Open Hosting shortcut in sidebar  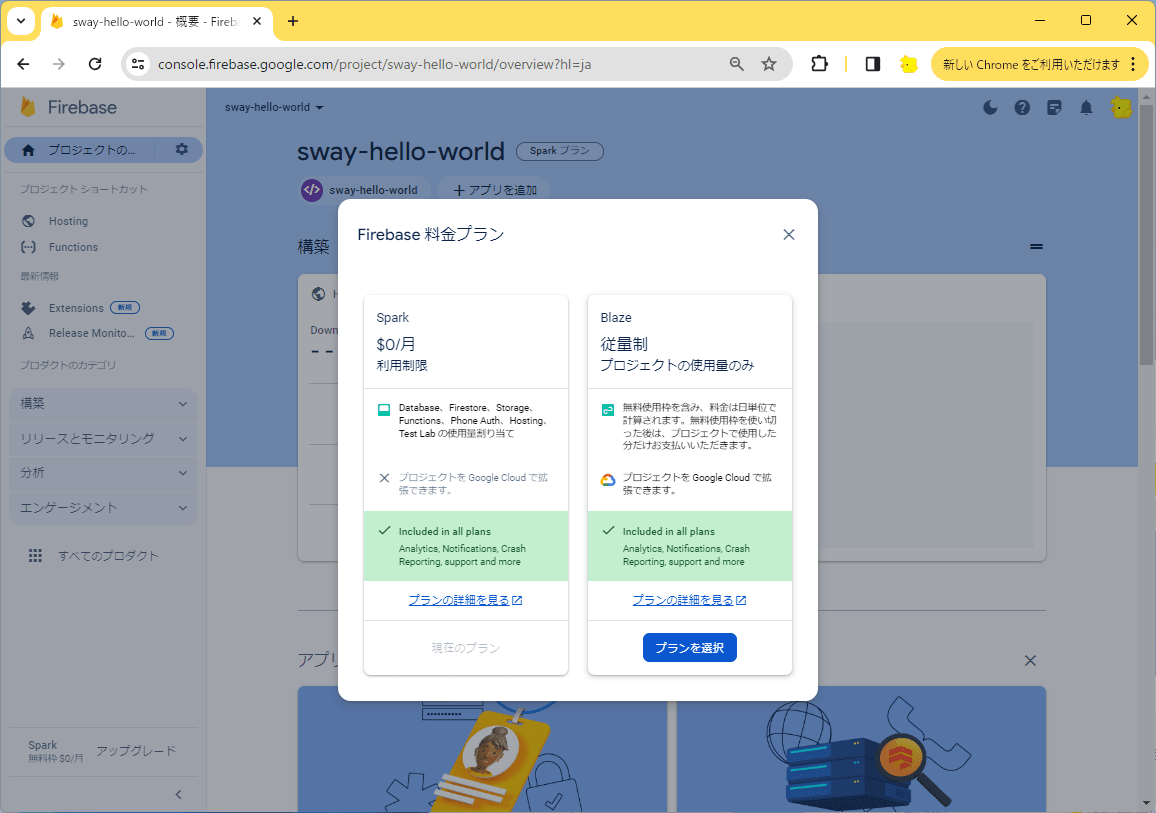point(68,221)
